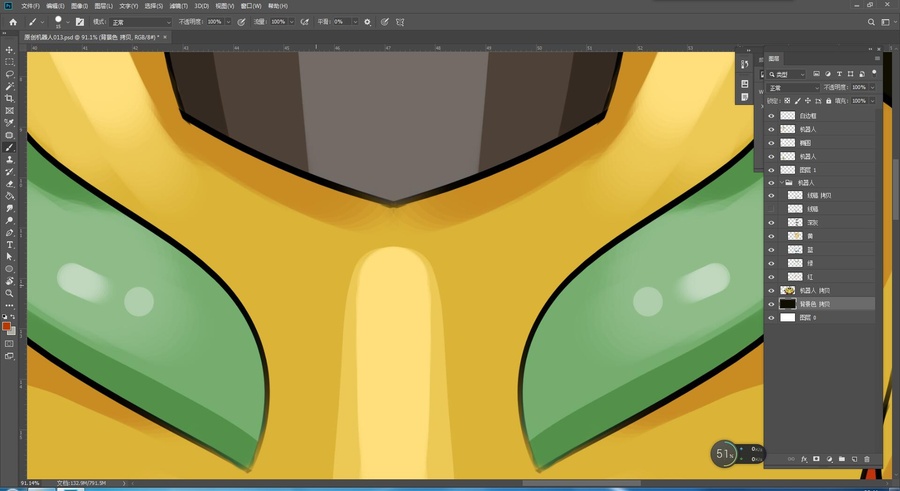Open smoothing options gear icon

click(367, 22)
